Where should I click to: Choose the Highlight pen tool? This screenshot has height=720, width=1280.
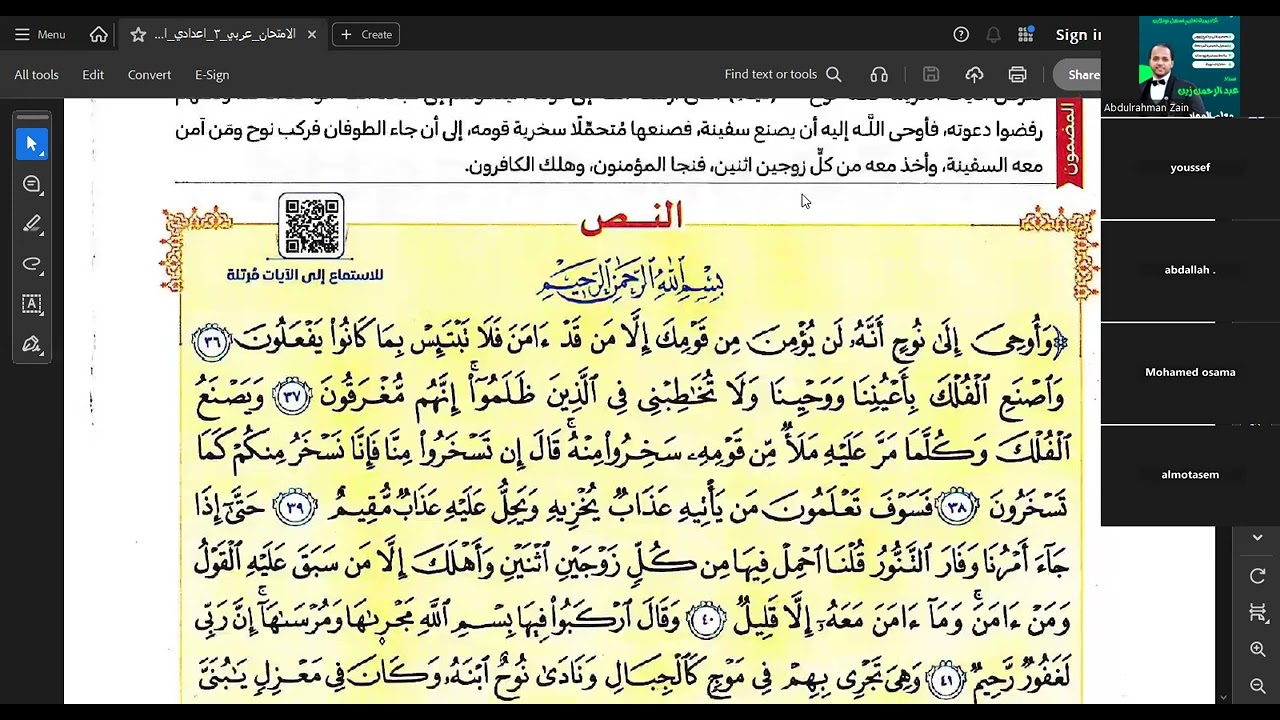(32, 224)
